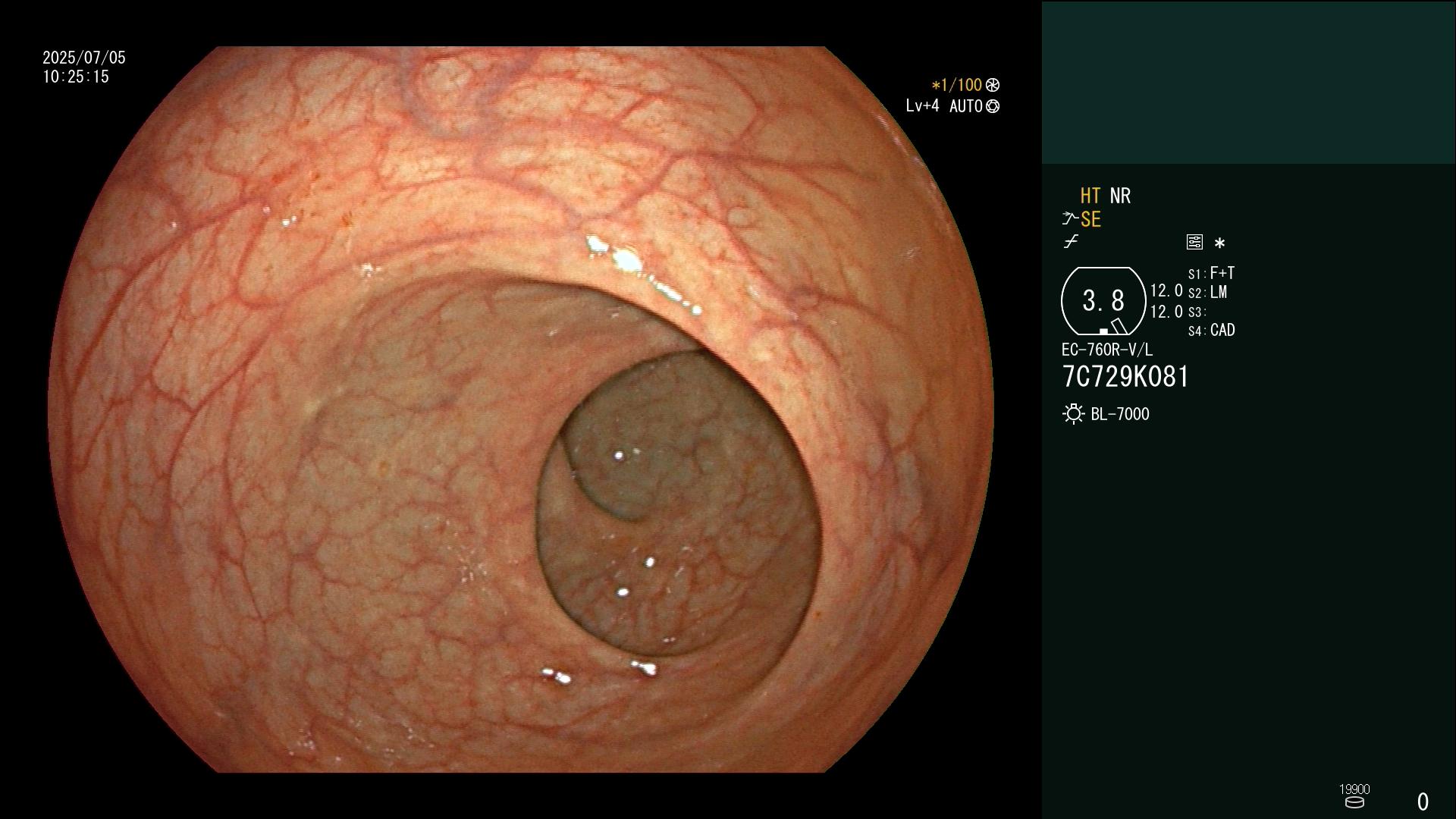Viewport: 1456px width, 819px height.
Task: Click the image settings sliders icon
Action: coord(1194,242)
